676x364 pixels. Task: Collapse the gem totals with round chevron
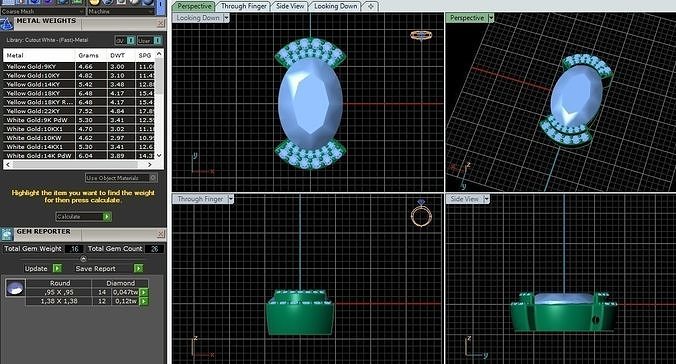pyautogui.click(x=84, y=259)
